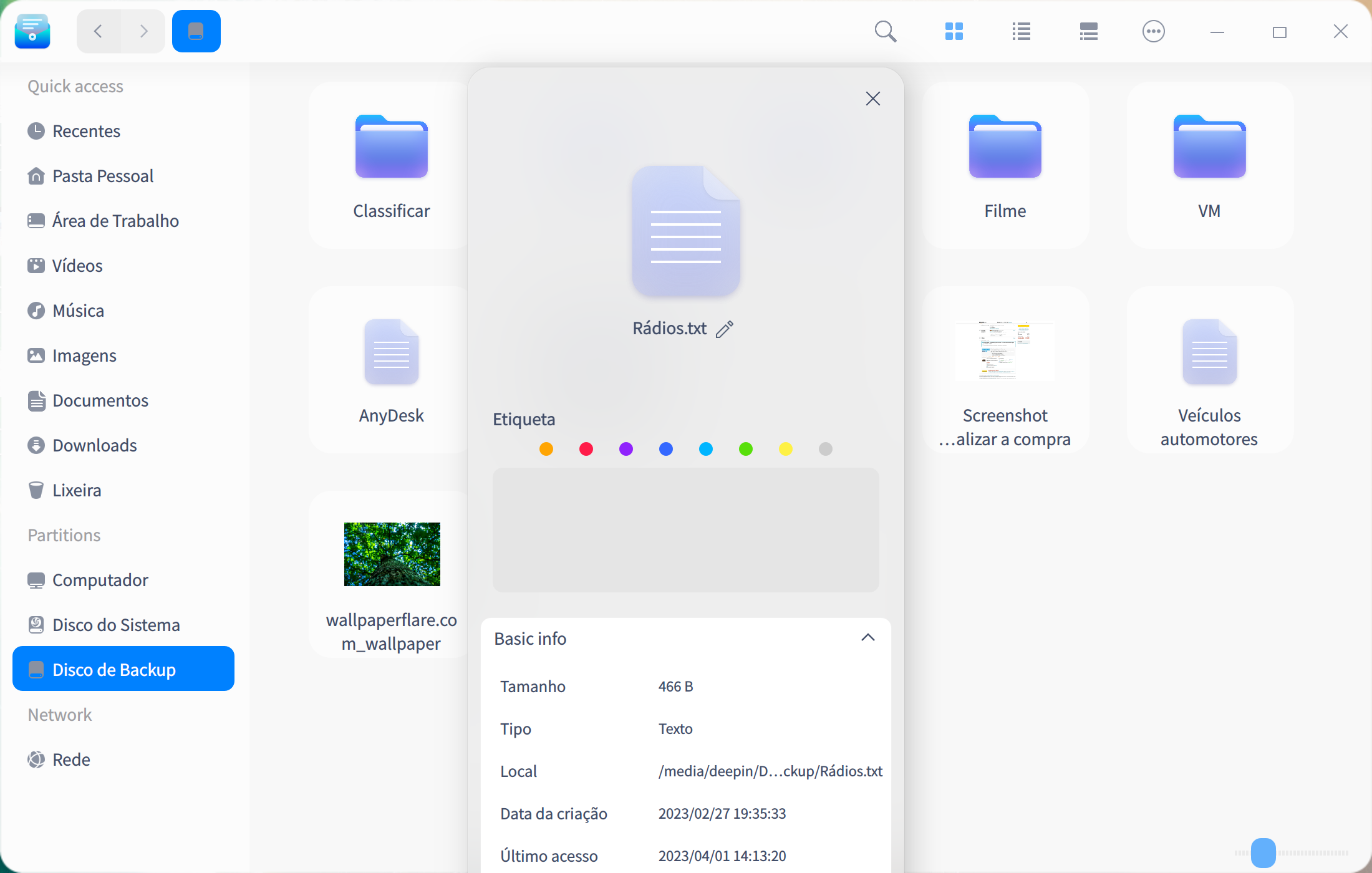Select Vídeos in the sidebar

[x=77, y=266]
